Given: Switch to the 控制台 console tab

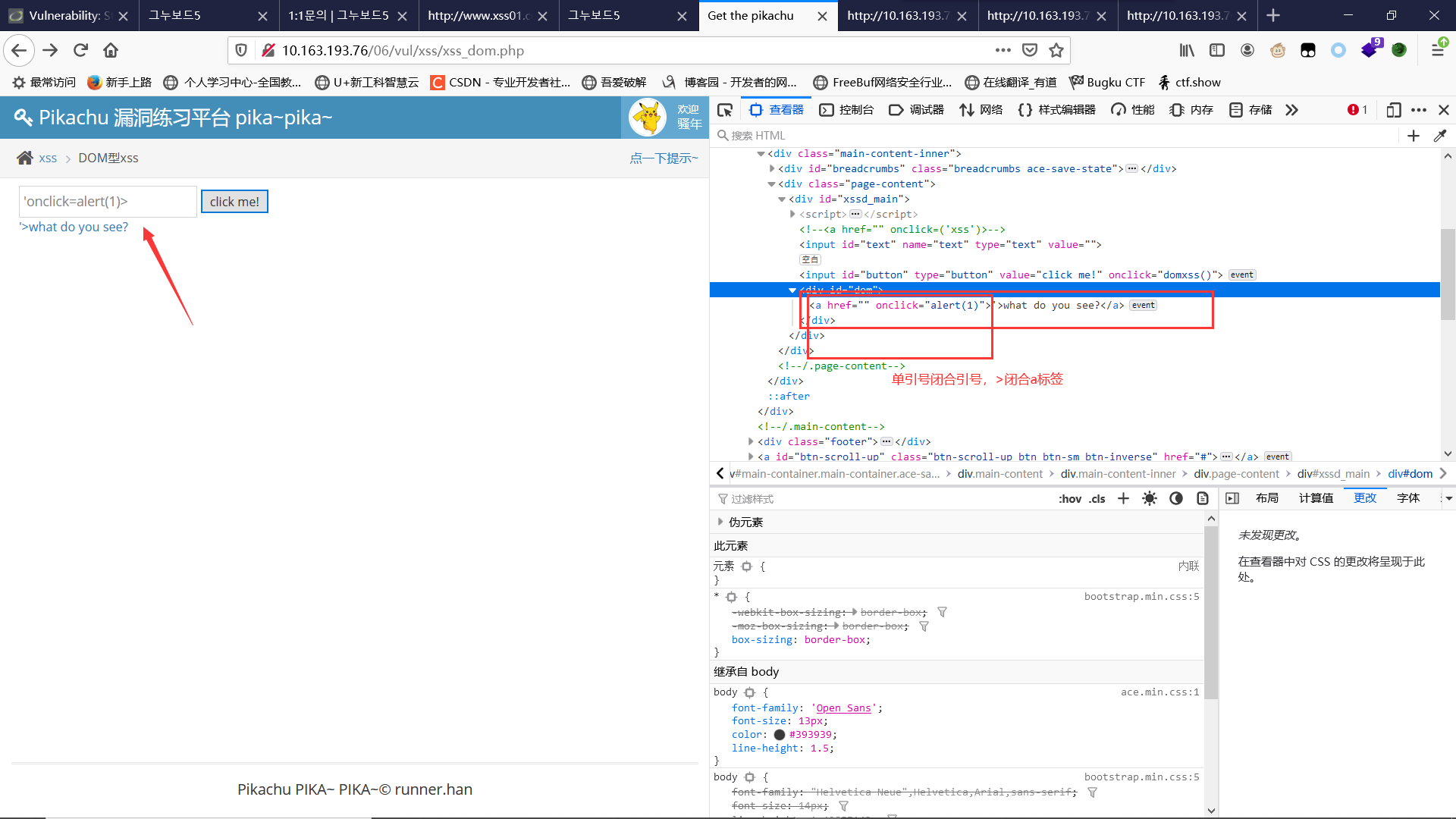Looking at the screenshot, I should click(846, 110).
